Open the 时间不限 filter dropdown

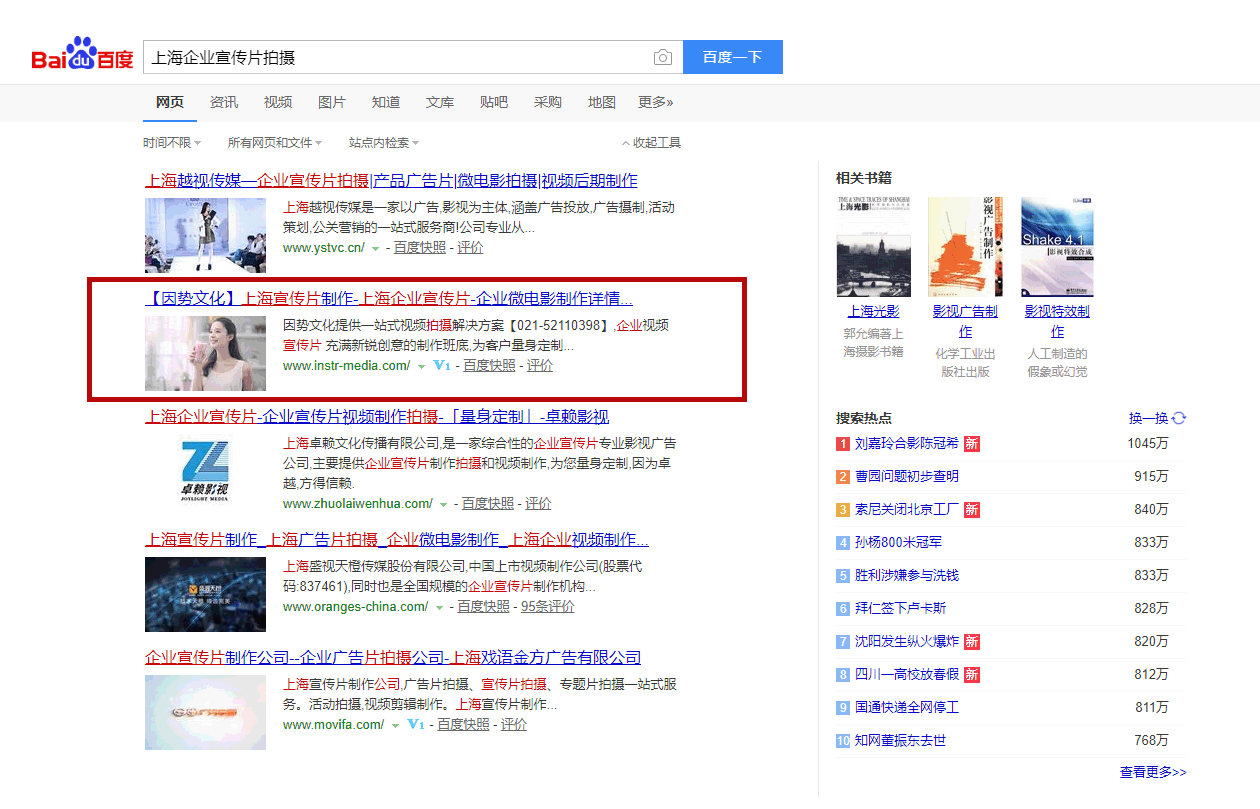click(172, 143)
